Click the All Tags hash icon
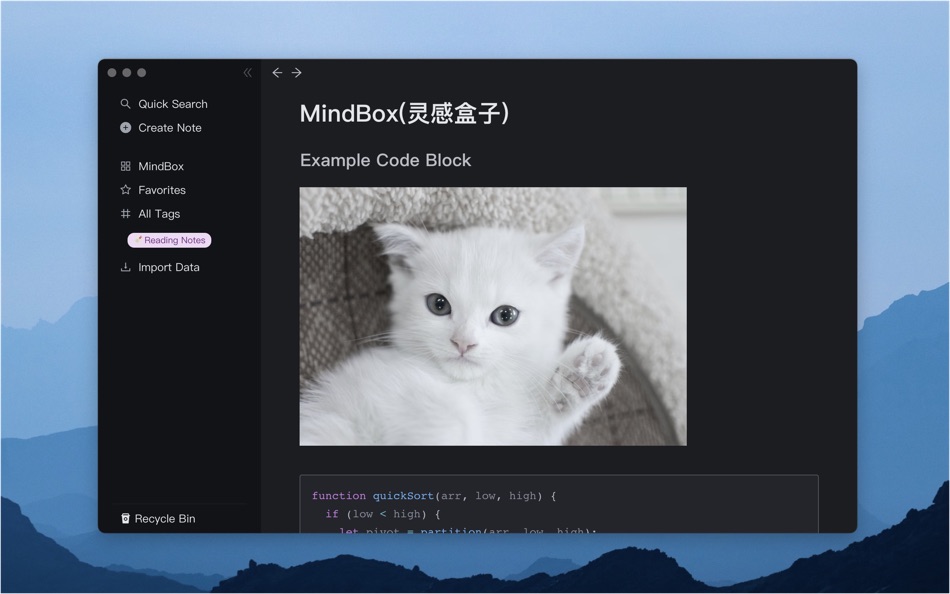 125,213
